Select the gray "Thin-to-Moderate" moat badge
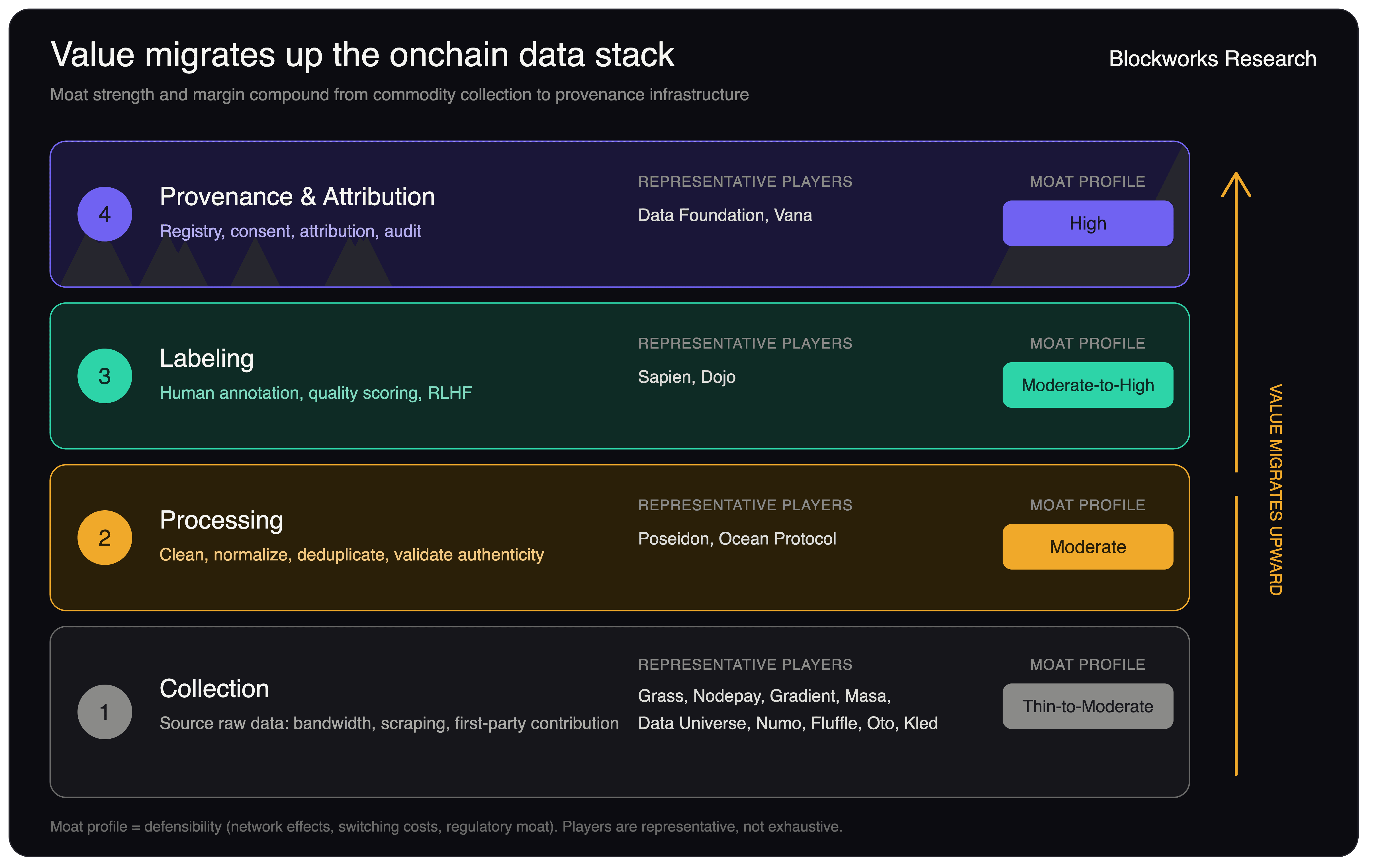The image size is (1388, 868). point(1088,707)
